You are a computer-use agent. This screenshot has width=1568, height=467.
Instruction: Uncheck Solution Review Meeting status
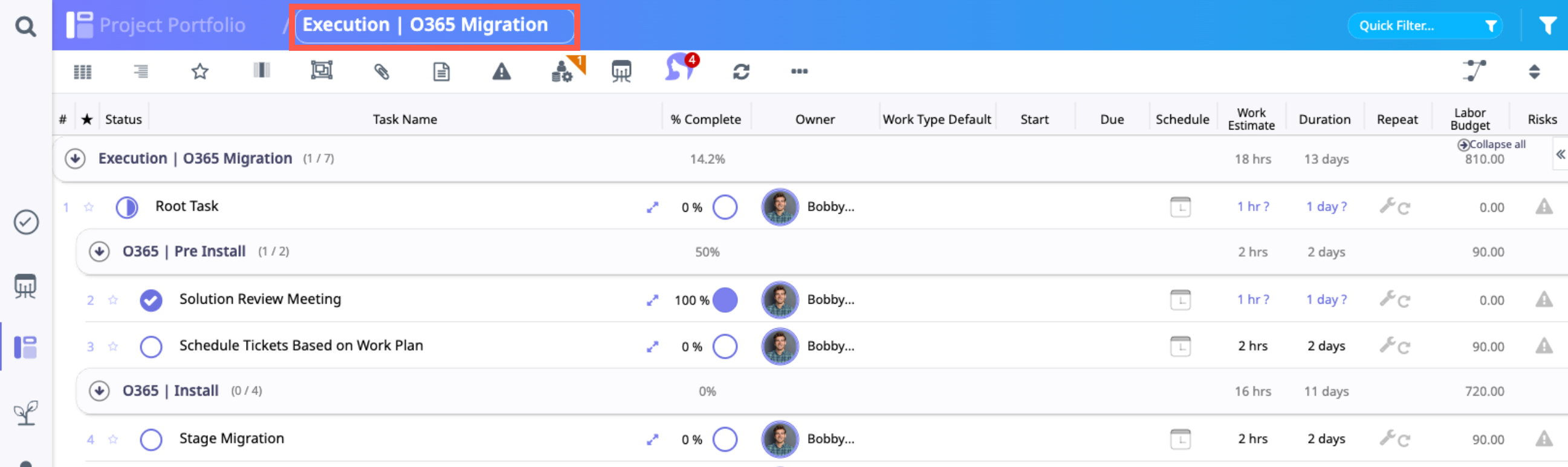pos(151,300)
